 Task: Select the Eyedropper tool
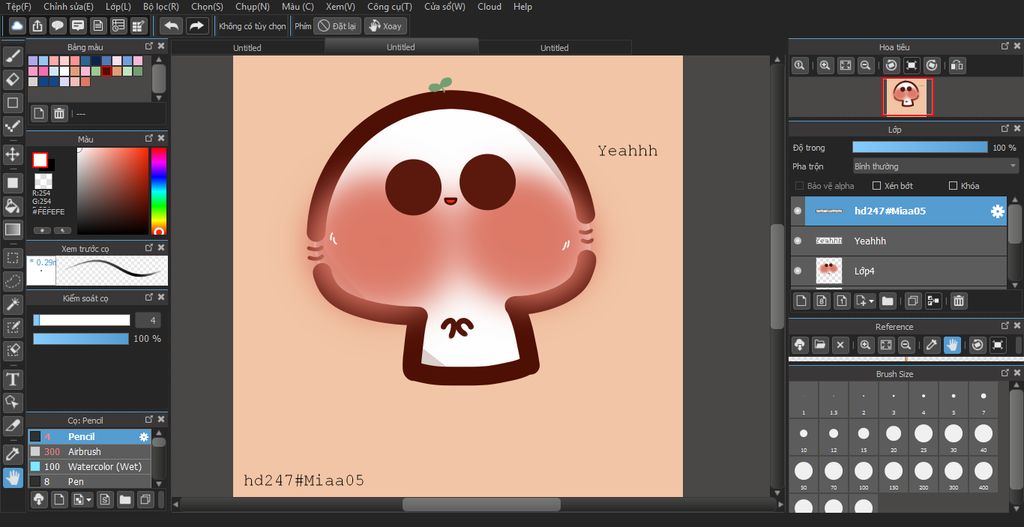click(x=12, y=453)
